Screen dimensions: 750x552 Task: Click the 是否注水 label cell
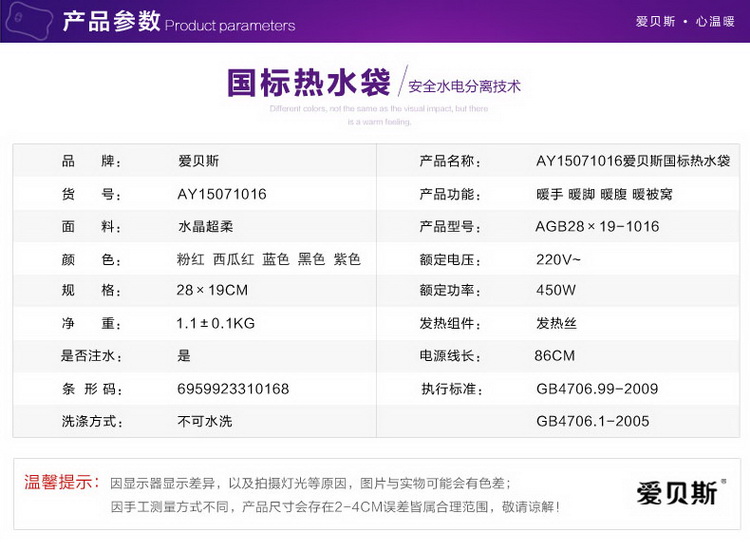tap(91, 356)
